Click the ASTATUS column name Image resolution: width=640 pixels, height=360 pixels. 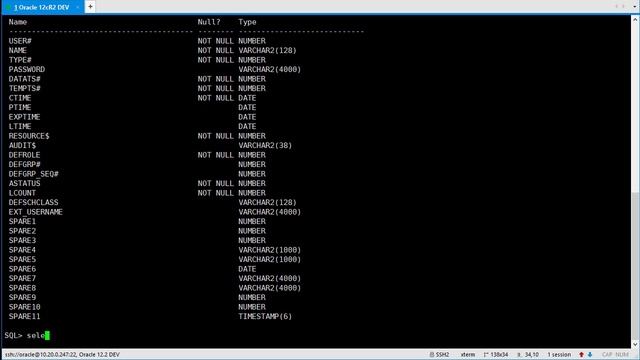click(24, 183)
